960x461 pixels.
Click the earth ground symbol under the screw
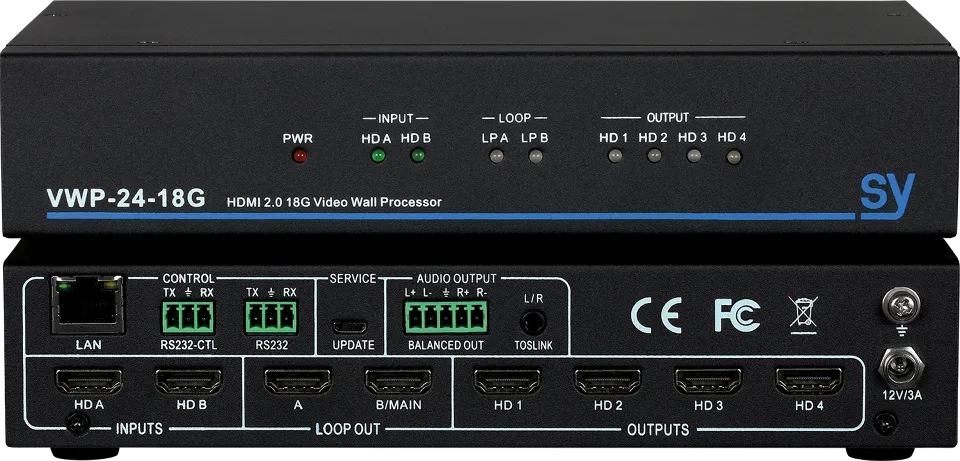(x=903, y=332)
